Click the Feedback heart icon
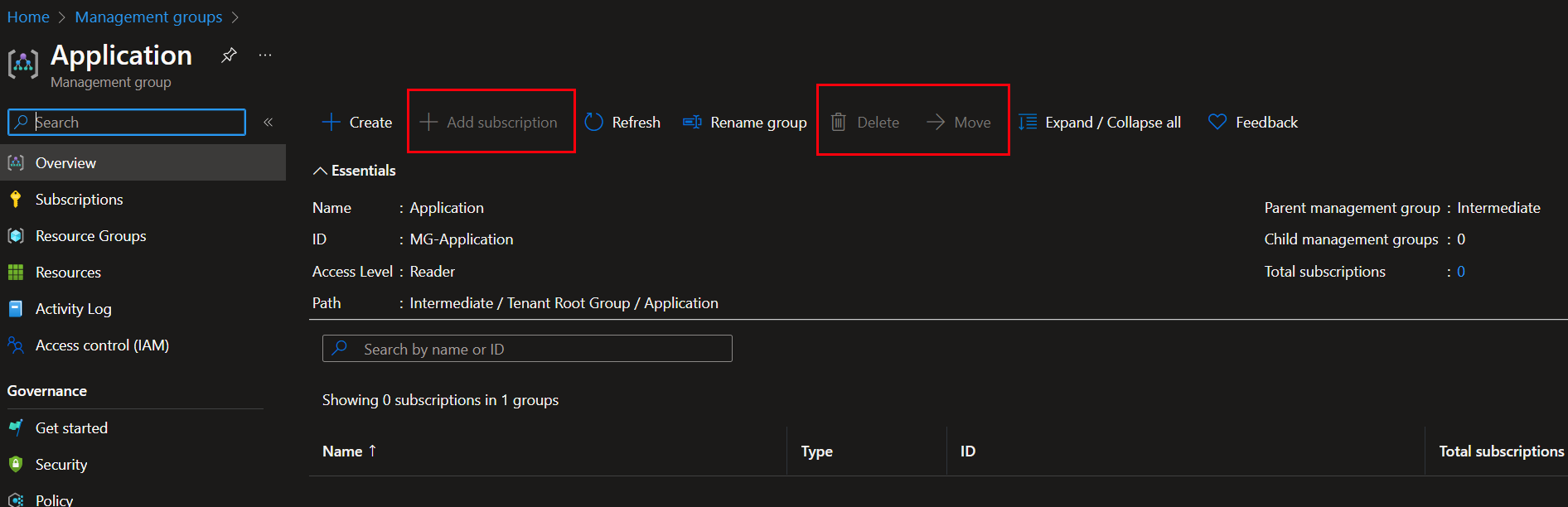1568x507 pixels. 1217,122
